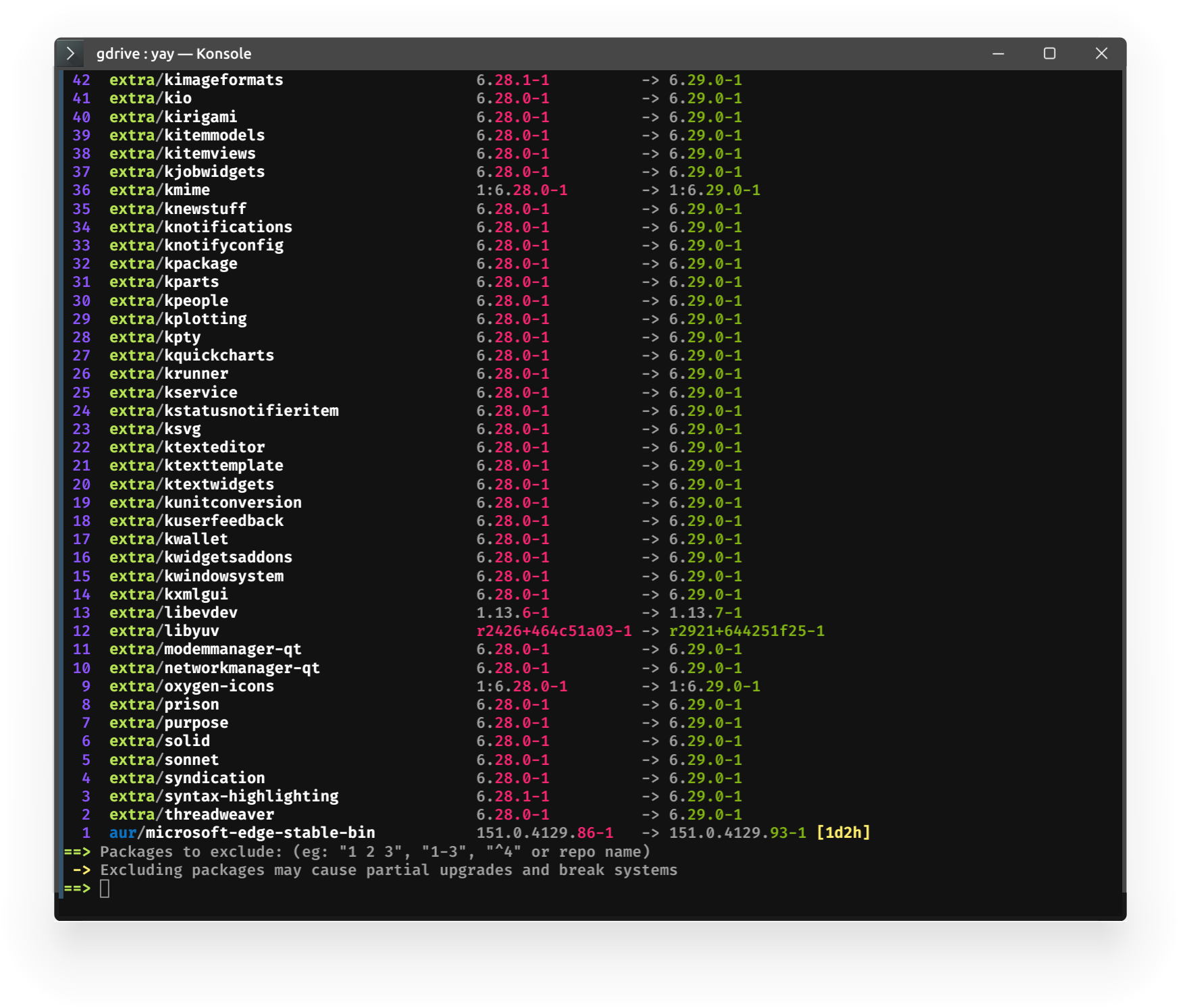1181x1008 pixels.
Task: Select the text 'extra/ktextwidgets'
Action: (192, 485)
